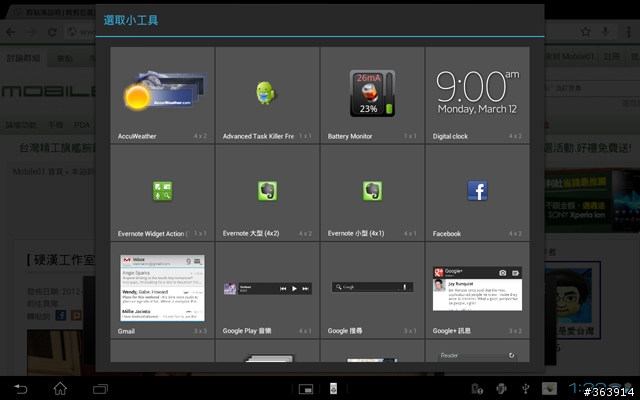Open the picture notification icon in status bar
Viewport: 640px width, 400px height.
tap(549, 389)
